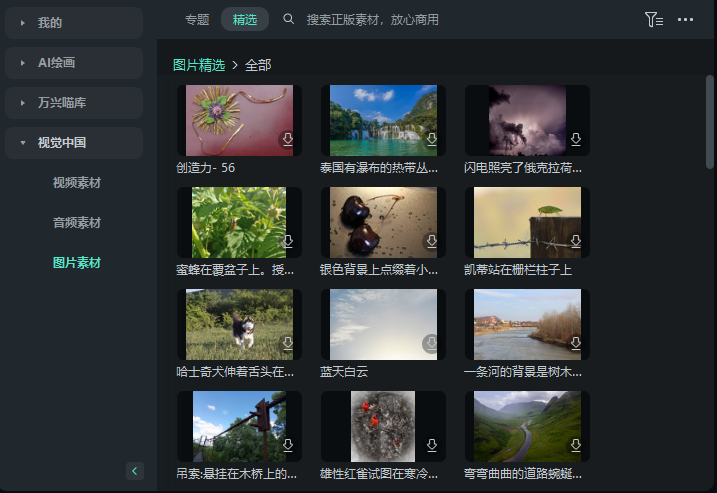
Task: Select the 创造力- 56 flower craft thumbnail
Action: point(239,120)
